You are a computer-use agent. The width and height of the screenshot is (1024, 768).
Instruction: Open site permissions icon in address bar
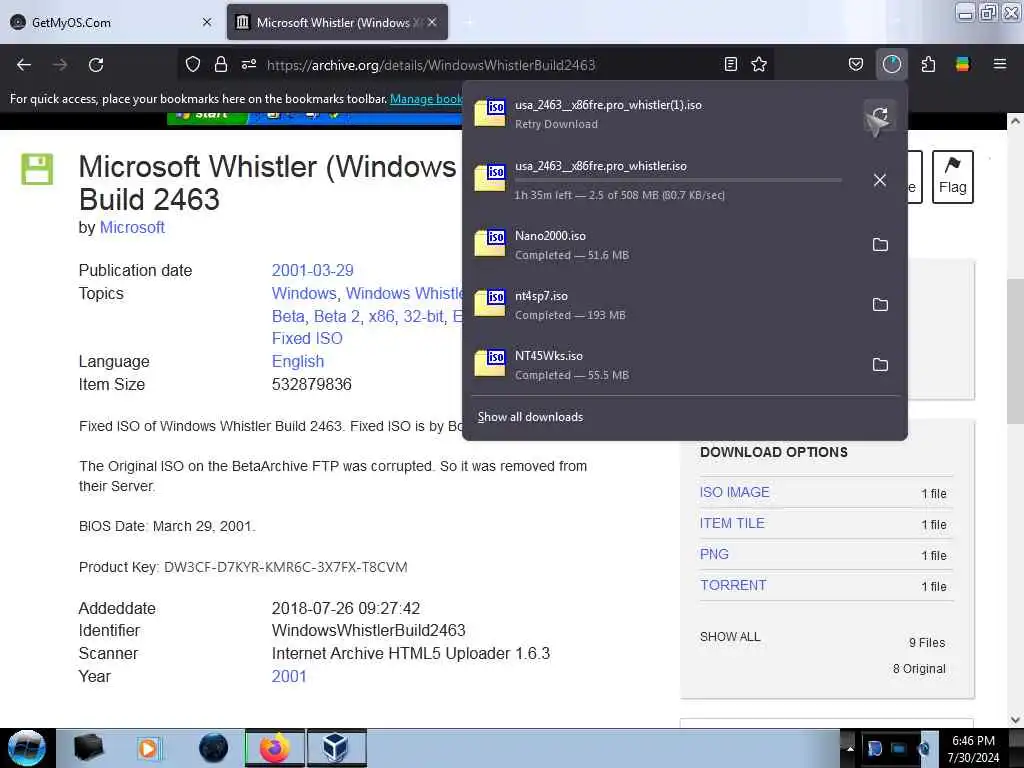[x=249, y=65]
